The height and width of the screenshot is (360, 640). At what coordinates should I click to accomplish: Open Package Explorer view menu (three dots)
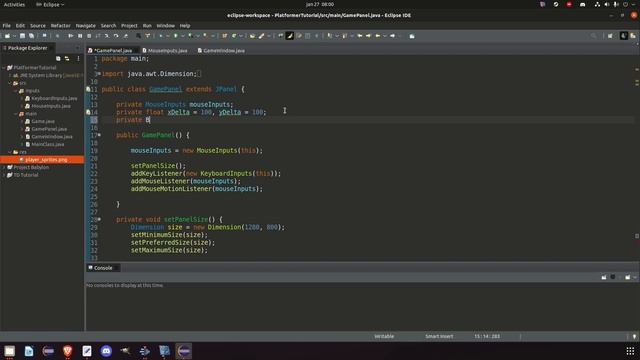click(78, 59)
